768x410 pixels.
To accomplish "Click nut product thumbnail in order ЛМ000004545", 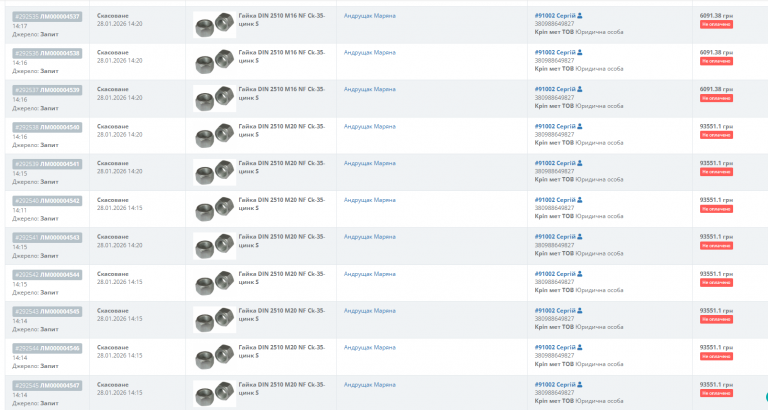I will point(215,320).
